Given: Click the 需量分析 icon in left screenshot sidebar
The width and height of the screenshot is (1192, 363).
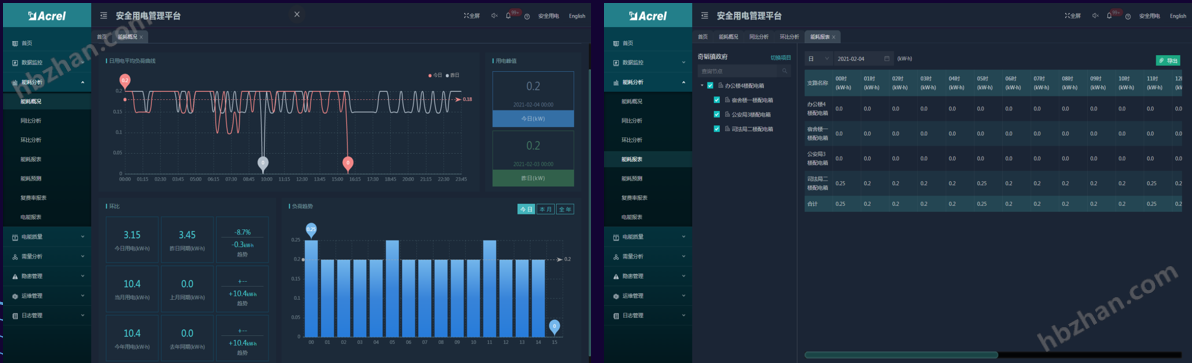Looking at the screenshot, I should click(14, 257).
